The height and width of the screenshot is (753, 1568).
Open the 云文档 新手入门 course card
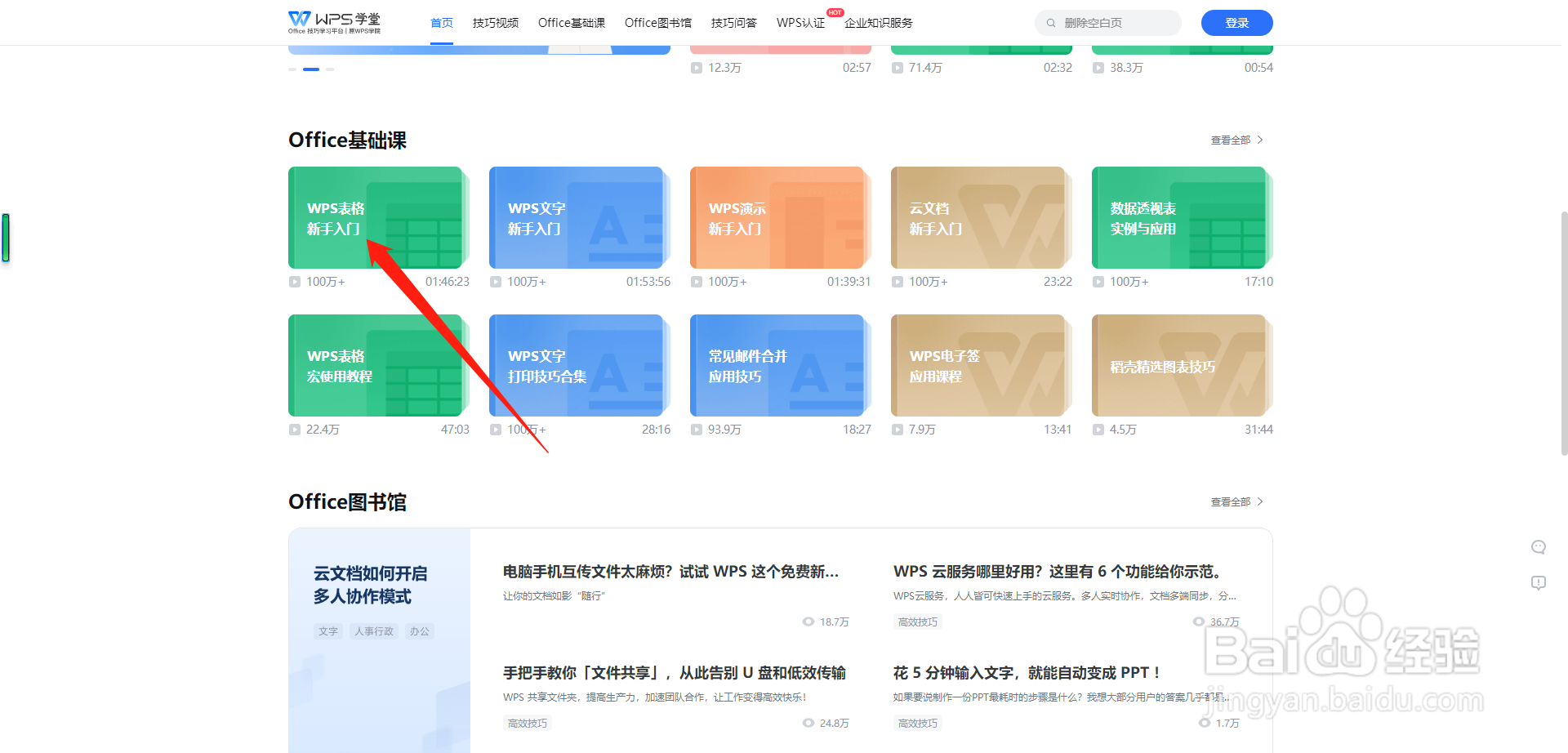coord(982,218)
